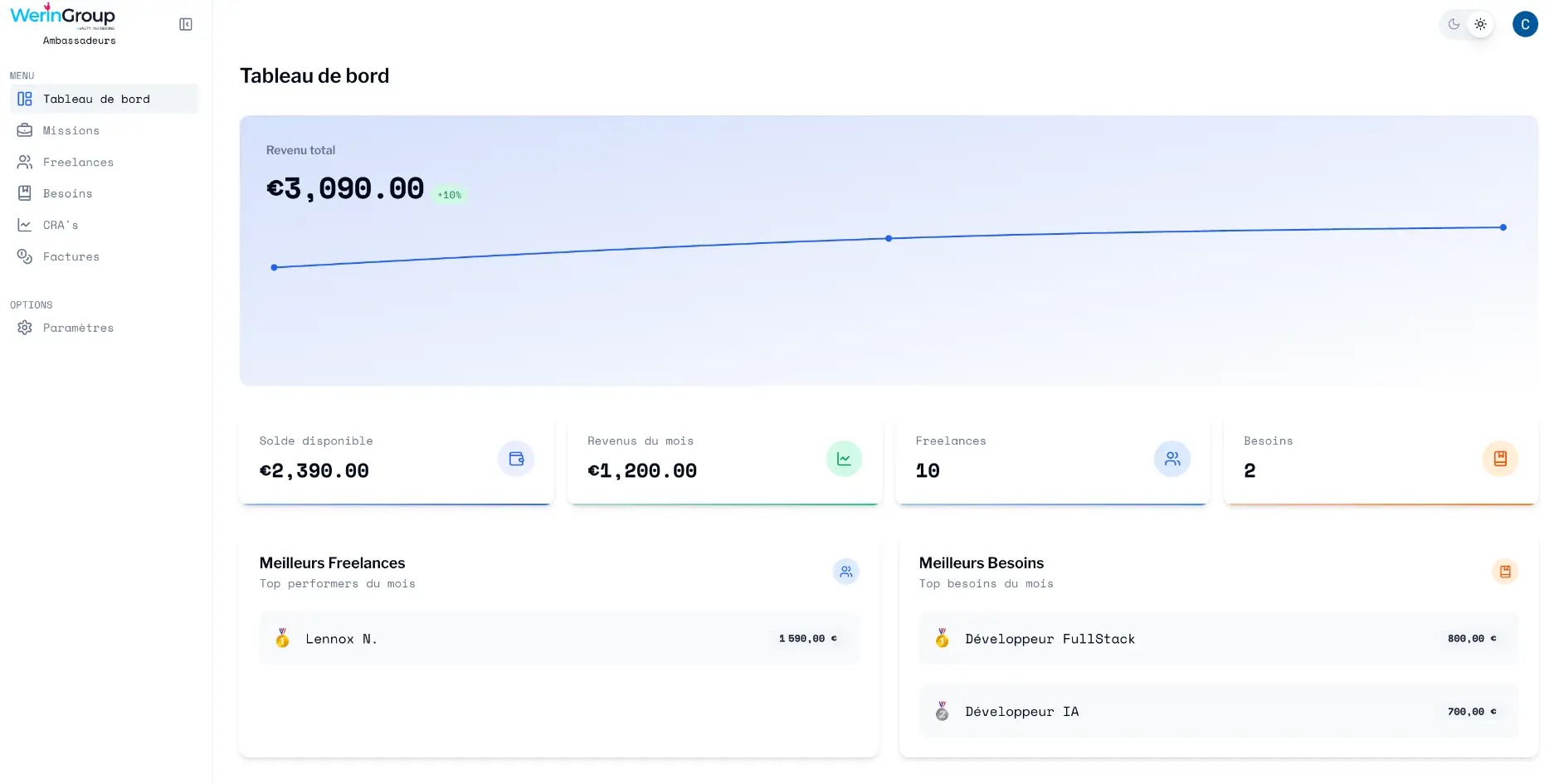Click the Meilleurs Freelances header icon
This screenshot has height=784, width=1554.
click(x=845, y=572)
